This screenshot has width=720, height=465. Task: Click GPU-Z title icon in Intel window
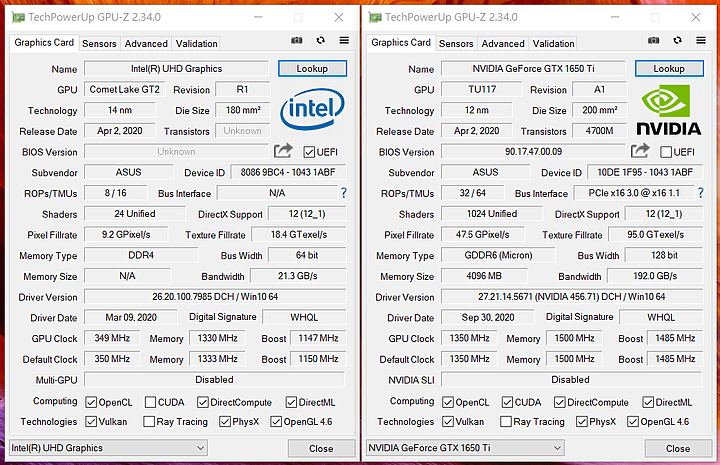click(18, 17)
